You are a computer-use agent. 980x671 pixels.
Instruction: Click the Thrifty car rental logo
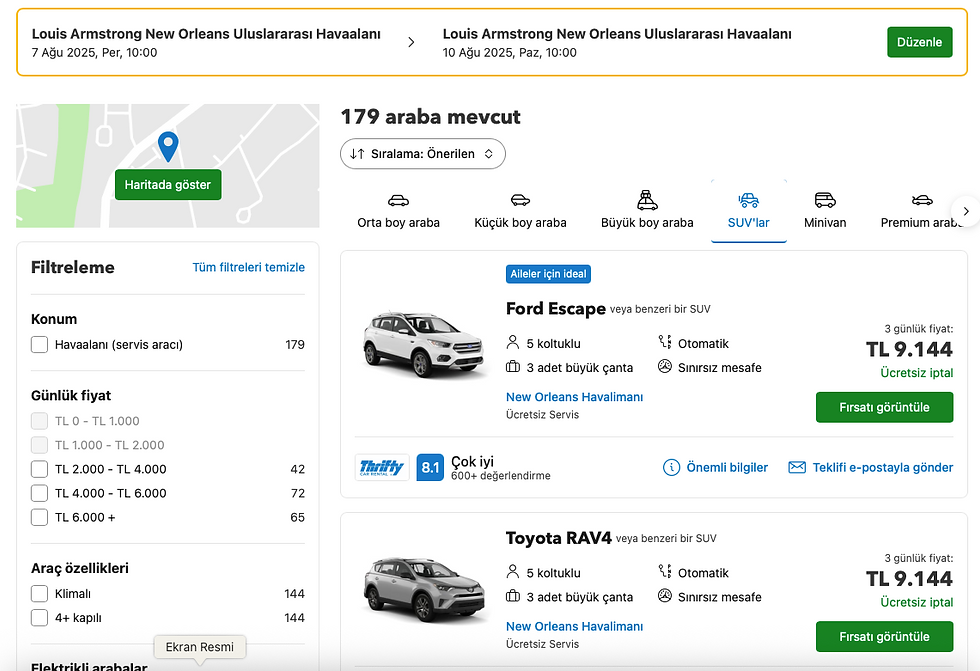382,467
